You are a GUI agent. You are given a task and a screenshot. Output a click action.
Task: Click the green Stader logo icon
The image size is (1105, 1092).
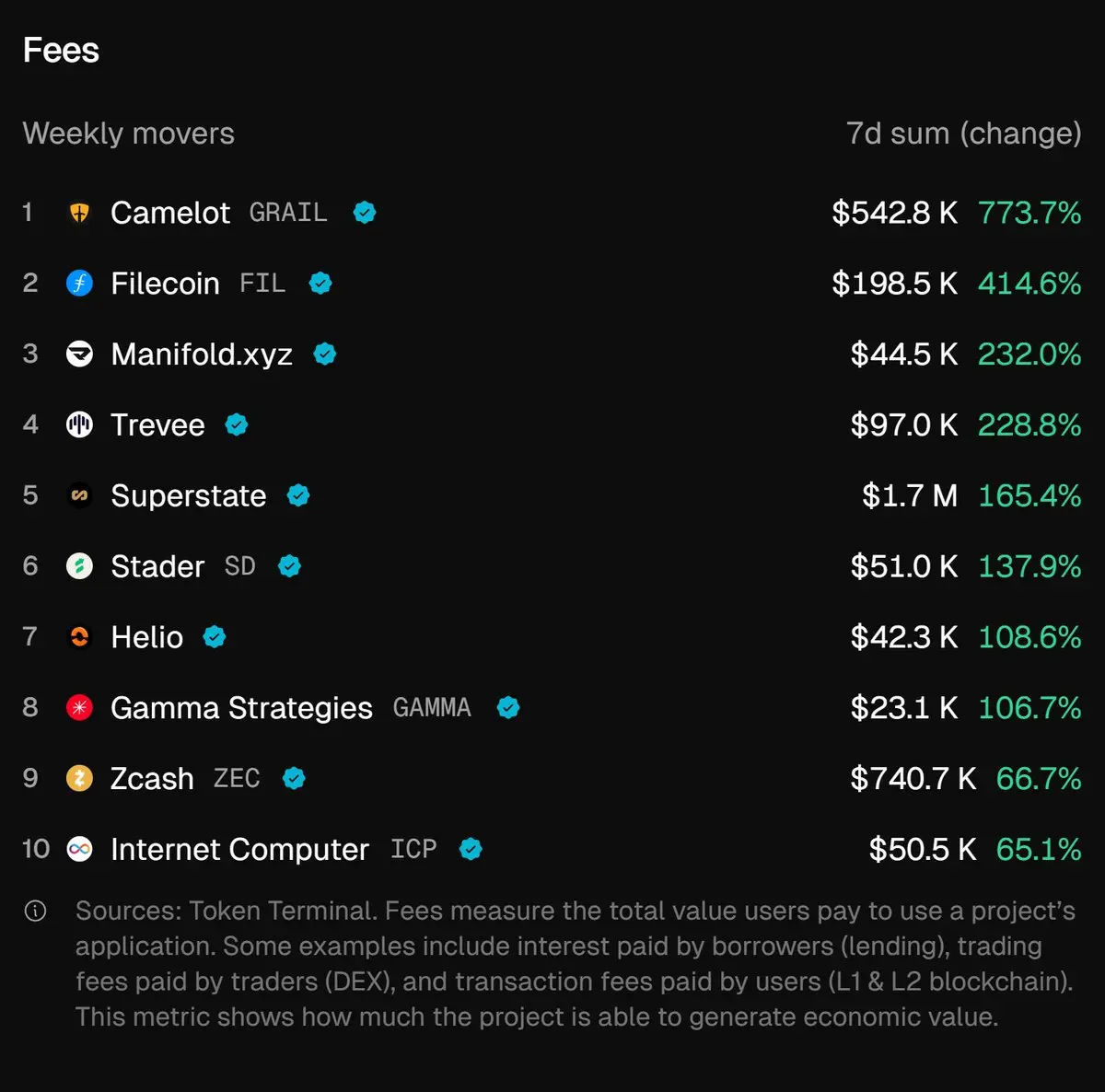[80, 566]
